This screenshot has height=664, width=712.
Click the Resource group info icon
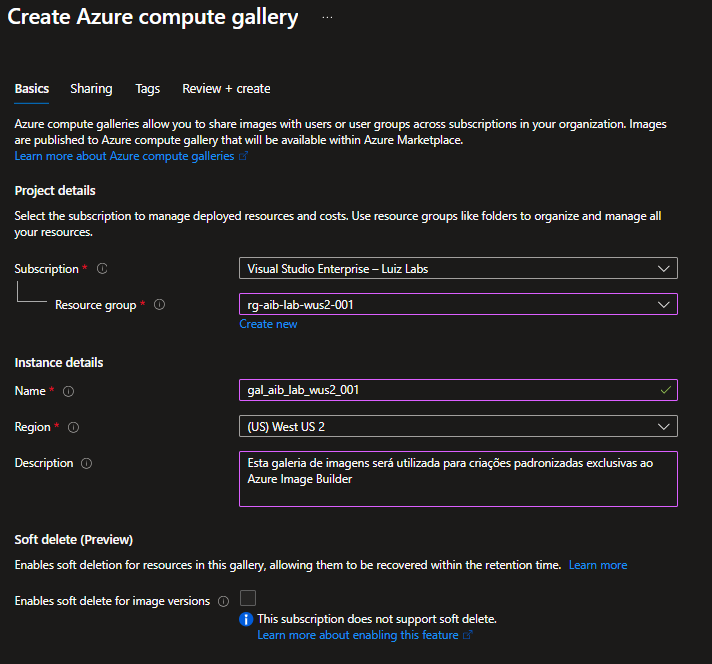159,305
